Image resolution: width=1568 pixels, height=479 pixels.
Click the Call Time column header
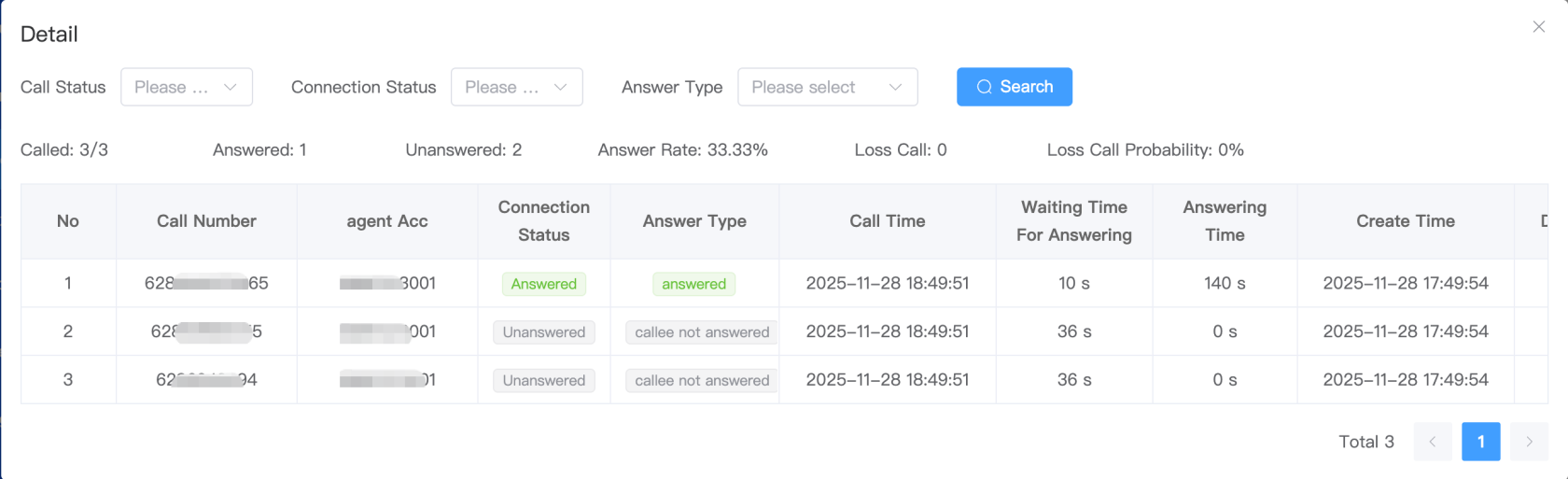click(x=887, y=221)
